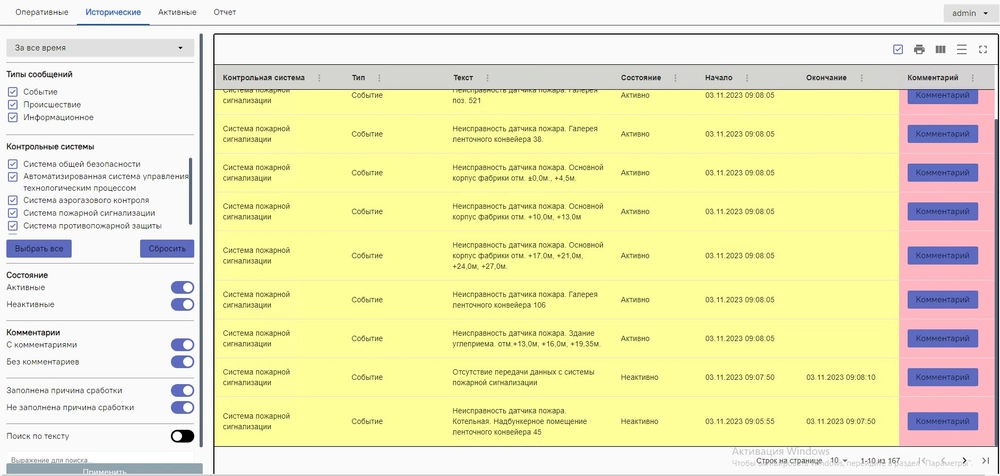Open the show/hide columns icon
The height and width of the screenshot is (476, 1000).
[940, 49]
